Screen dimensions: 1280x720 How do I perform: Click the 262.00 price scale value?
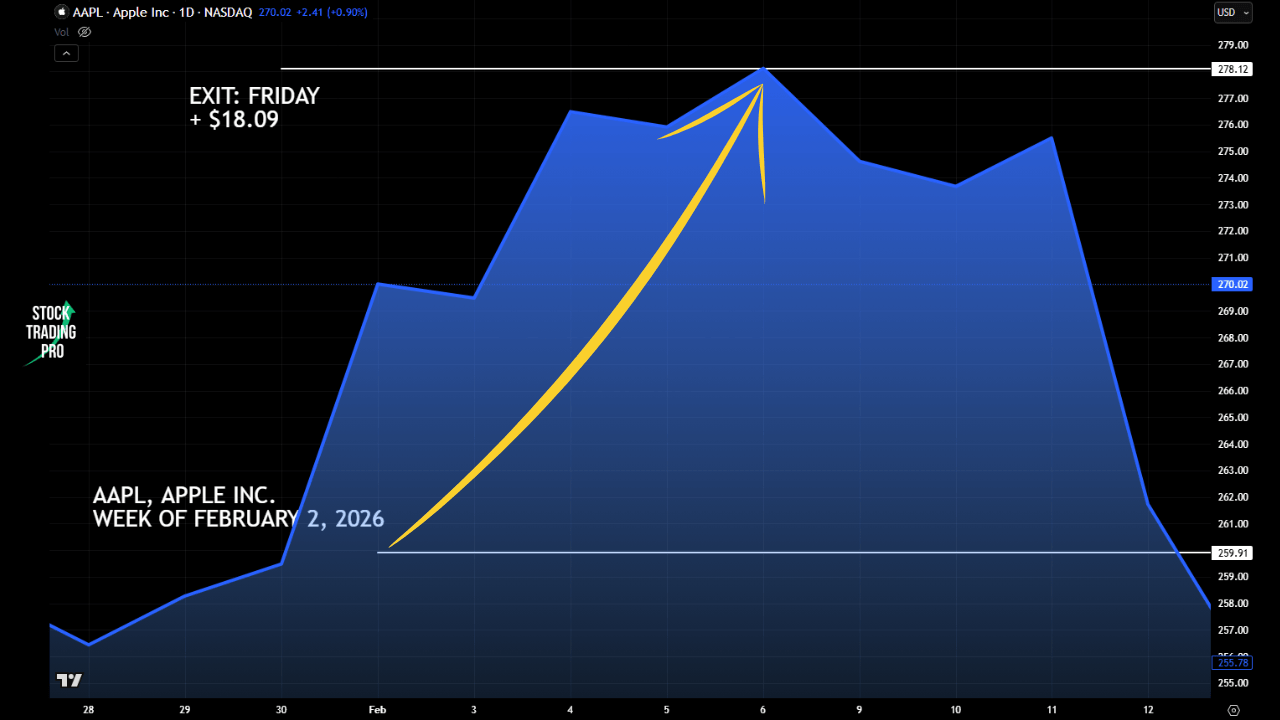[1232, 497]
